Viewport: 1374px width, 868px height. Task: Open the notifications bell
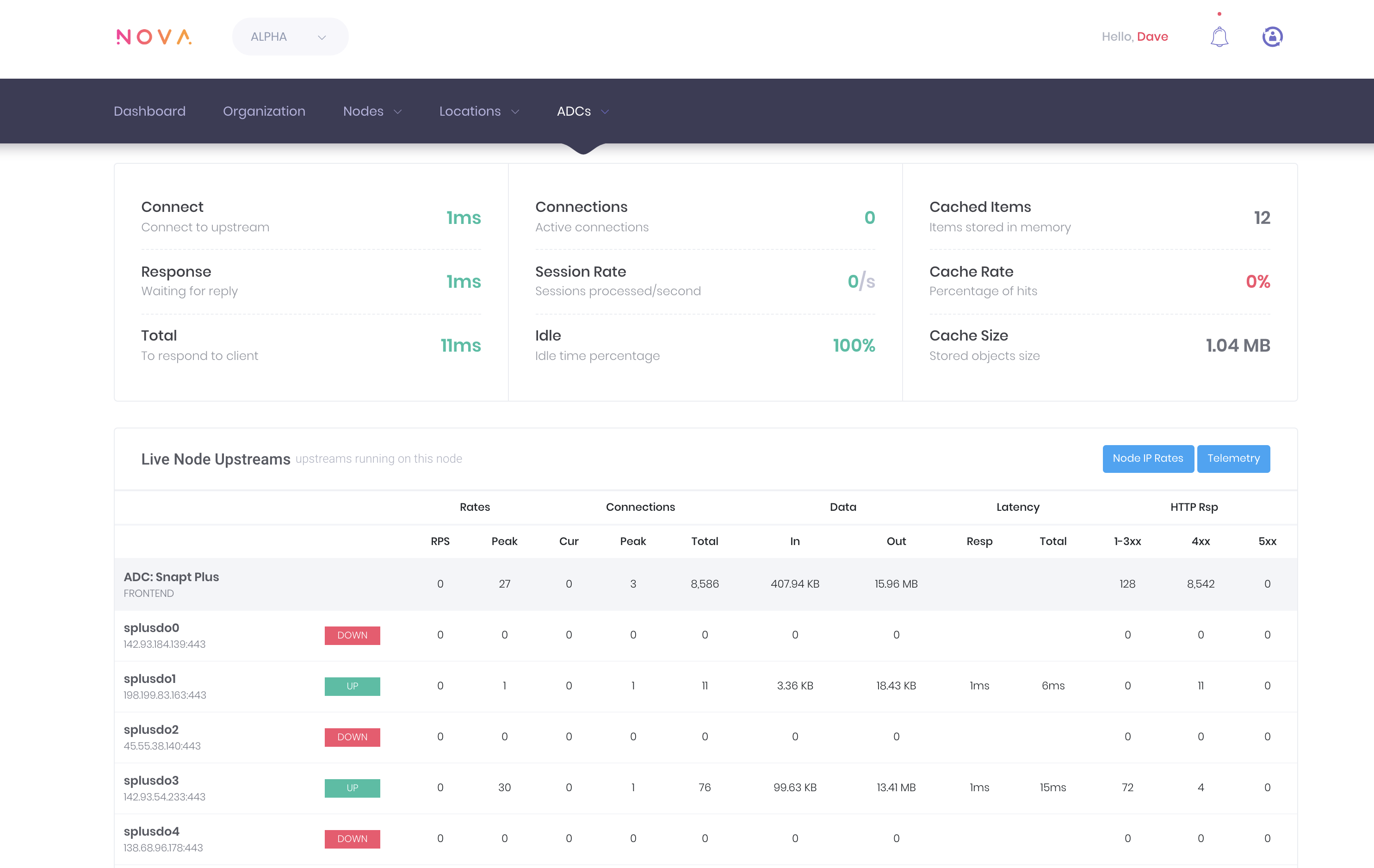pyautogui.click(x=1219, y=37)
